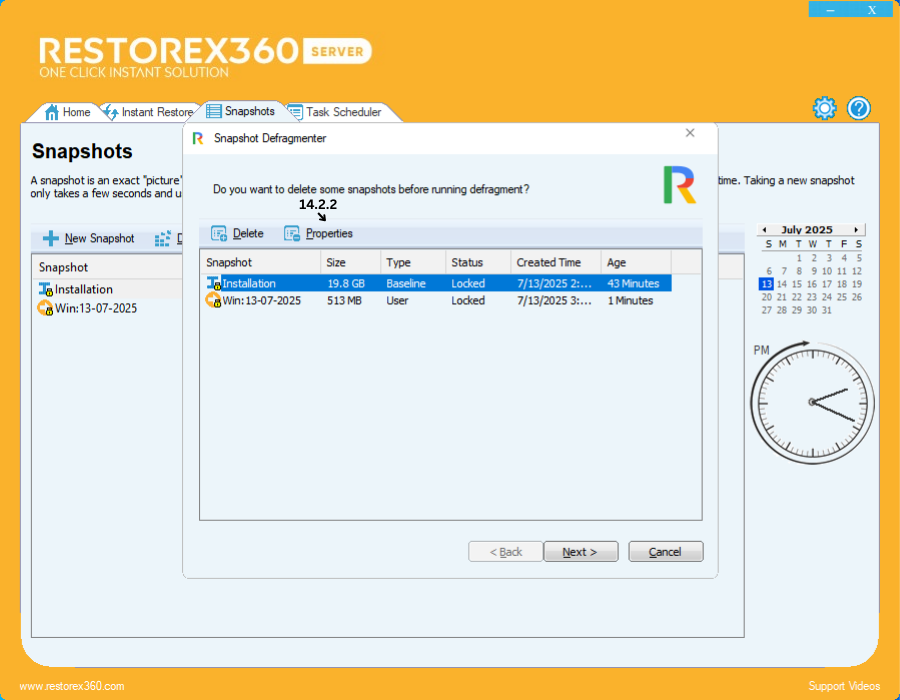The width and height of the screenshot is (900, 700).
Task: Select July 31 in the calendar
Action: (827, 310)
